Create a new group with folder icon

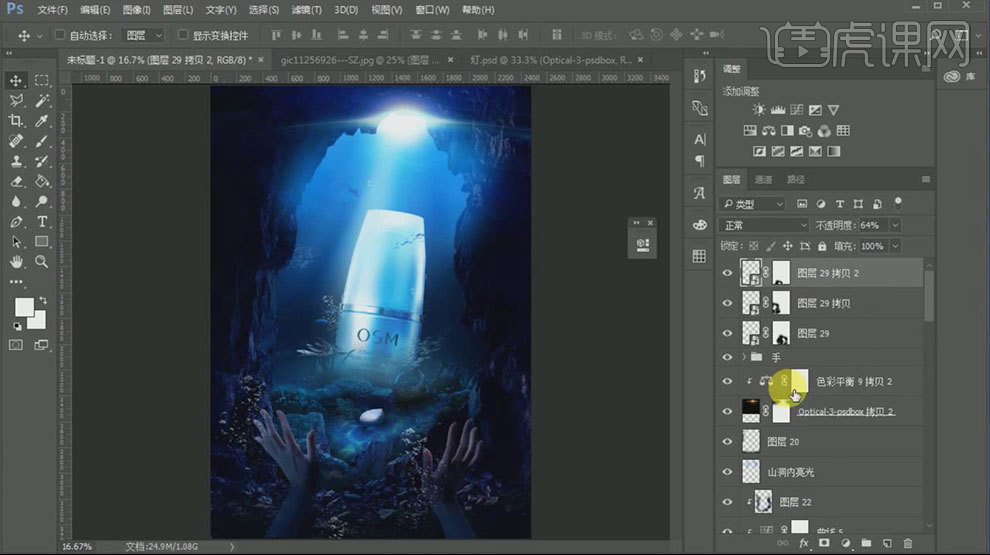(866, 543)
